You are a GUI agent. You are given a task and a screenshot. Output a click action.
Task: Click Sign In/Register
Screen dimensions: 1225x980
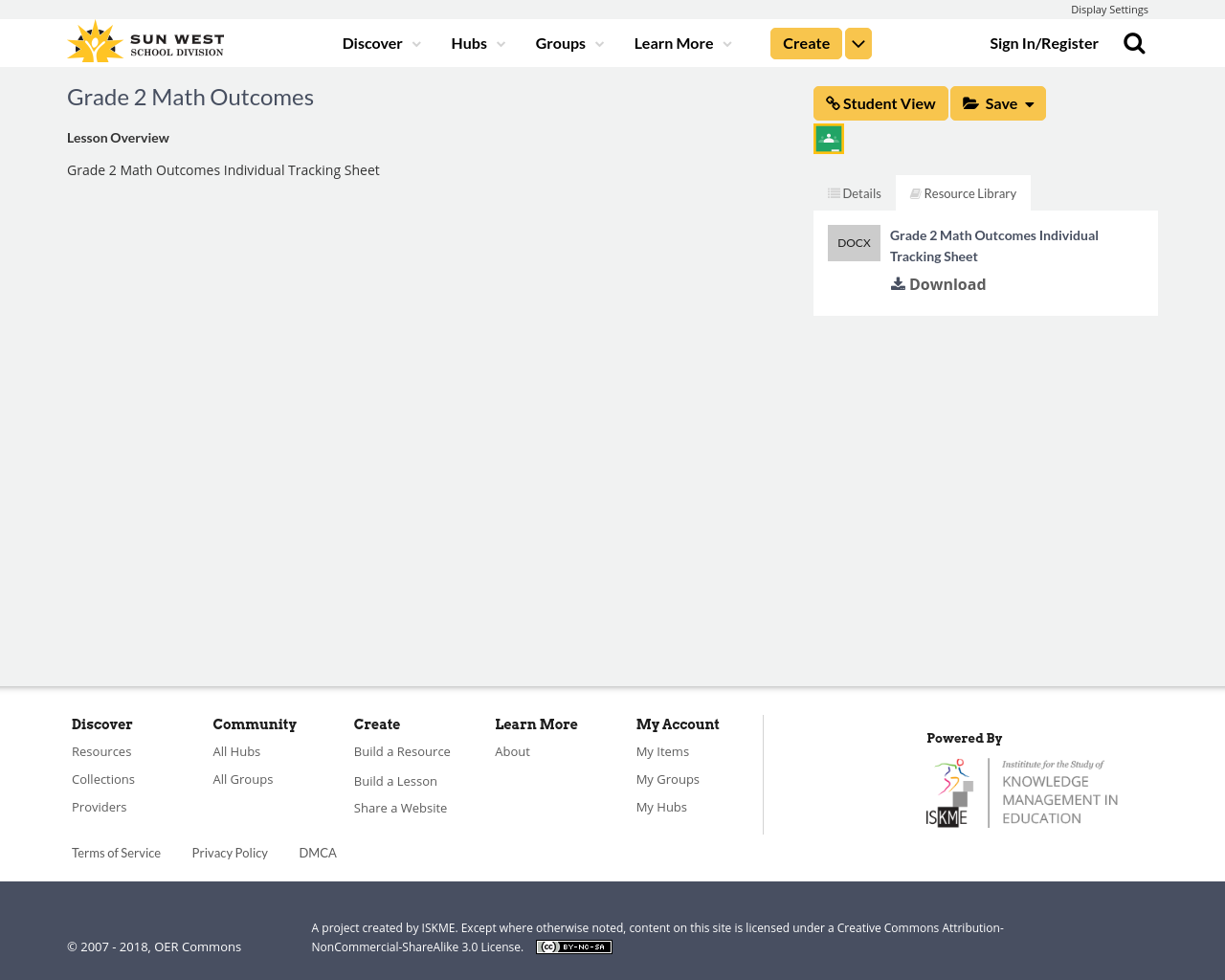(1044, 43)
